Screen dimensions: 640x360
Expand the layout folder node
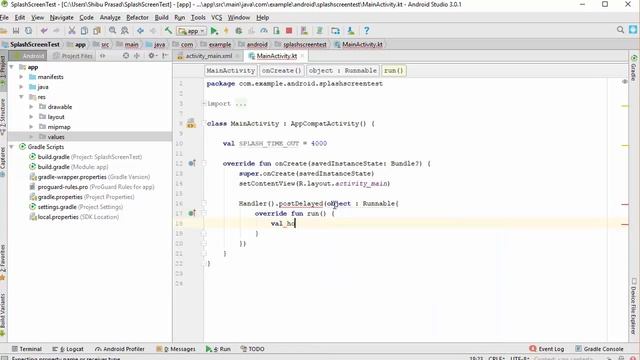click(31, 117)
